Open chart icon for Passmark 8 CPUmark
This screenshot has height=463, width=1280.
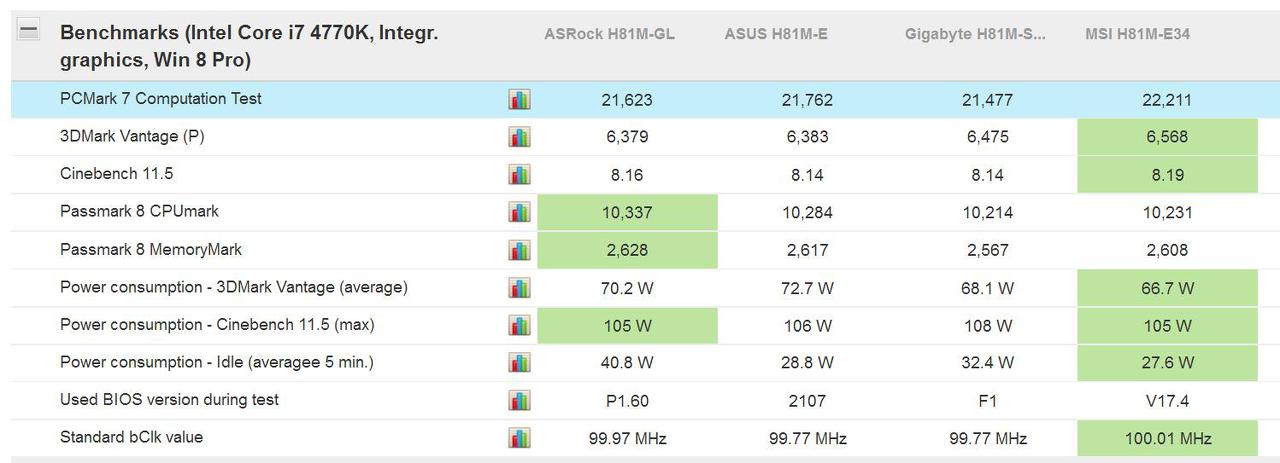(x=519, y=212)
